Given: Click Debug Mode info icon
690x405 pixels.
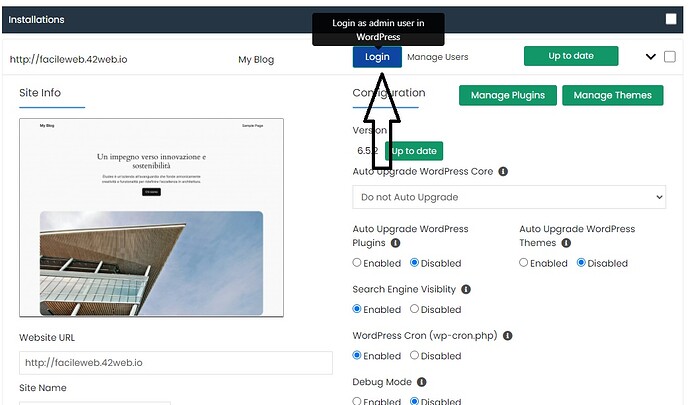Looking at the screenshot, I should pos(422,382).
